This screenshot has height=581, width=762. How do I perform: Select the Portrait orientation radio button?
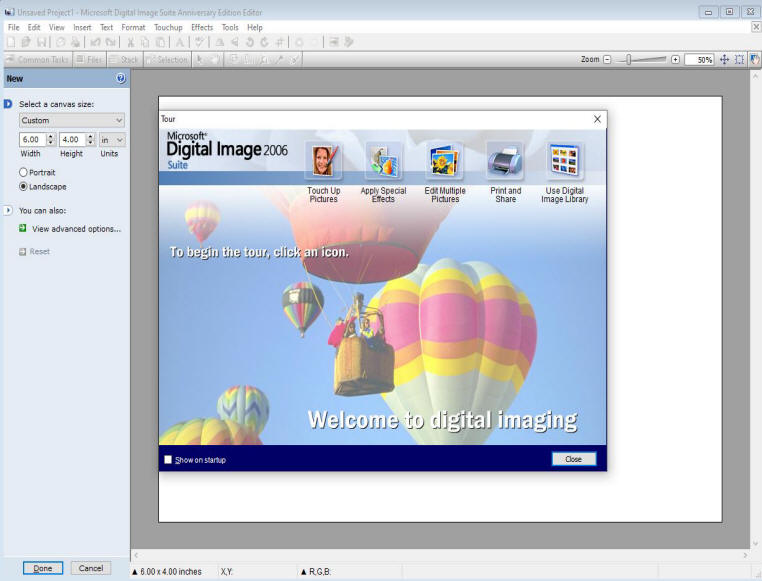coord(23,172)
